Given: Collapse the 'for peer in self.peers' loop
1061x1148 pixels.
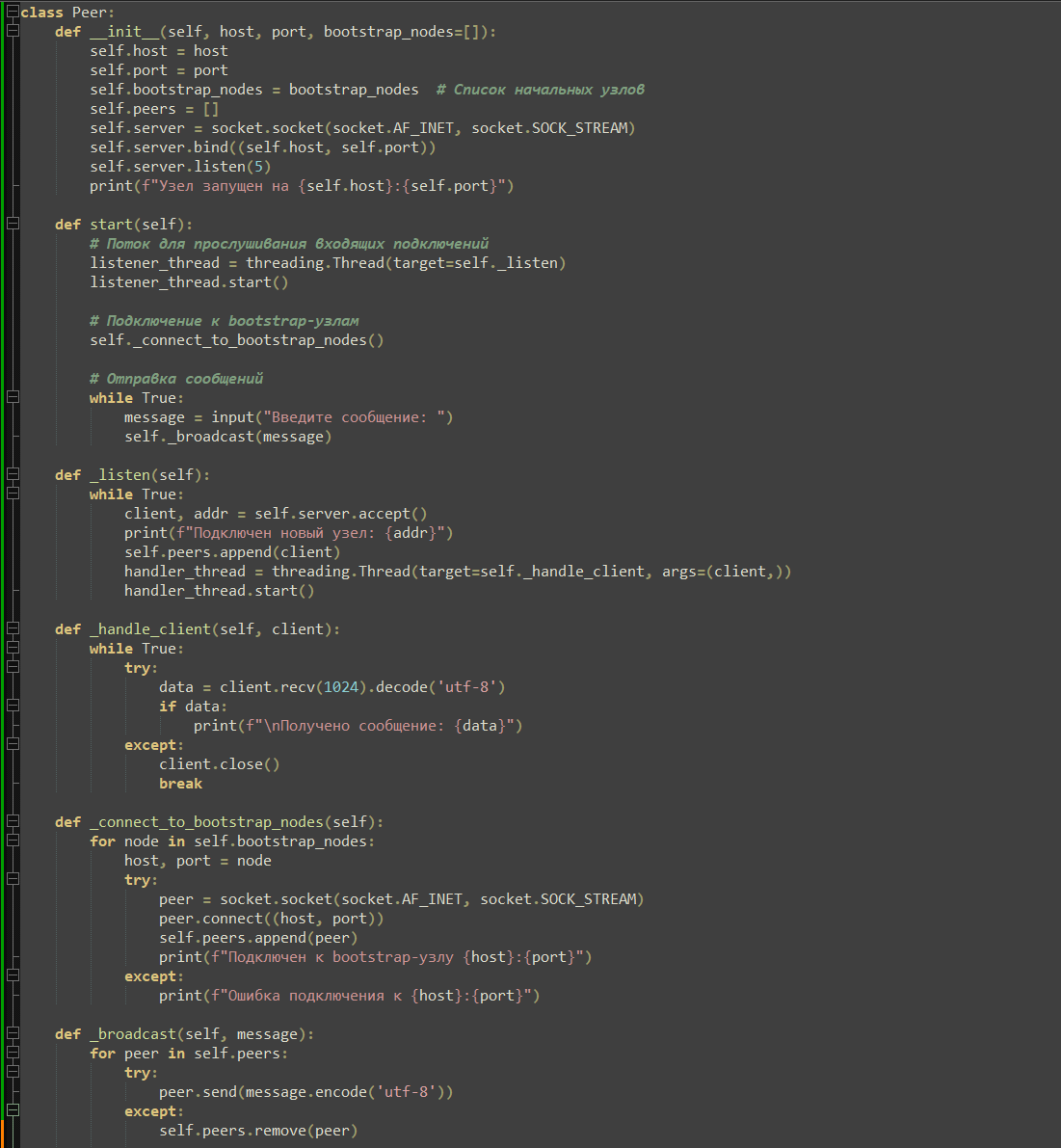Looking at the screenshot, I should [13, 1053].
